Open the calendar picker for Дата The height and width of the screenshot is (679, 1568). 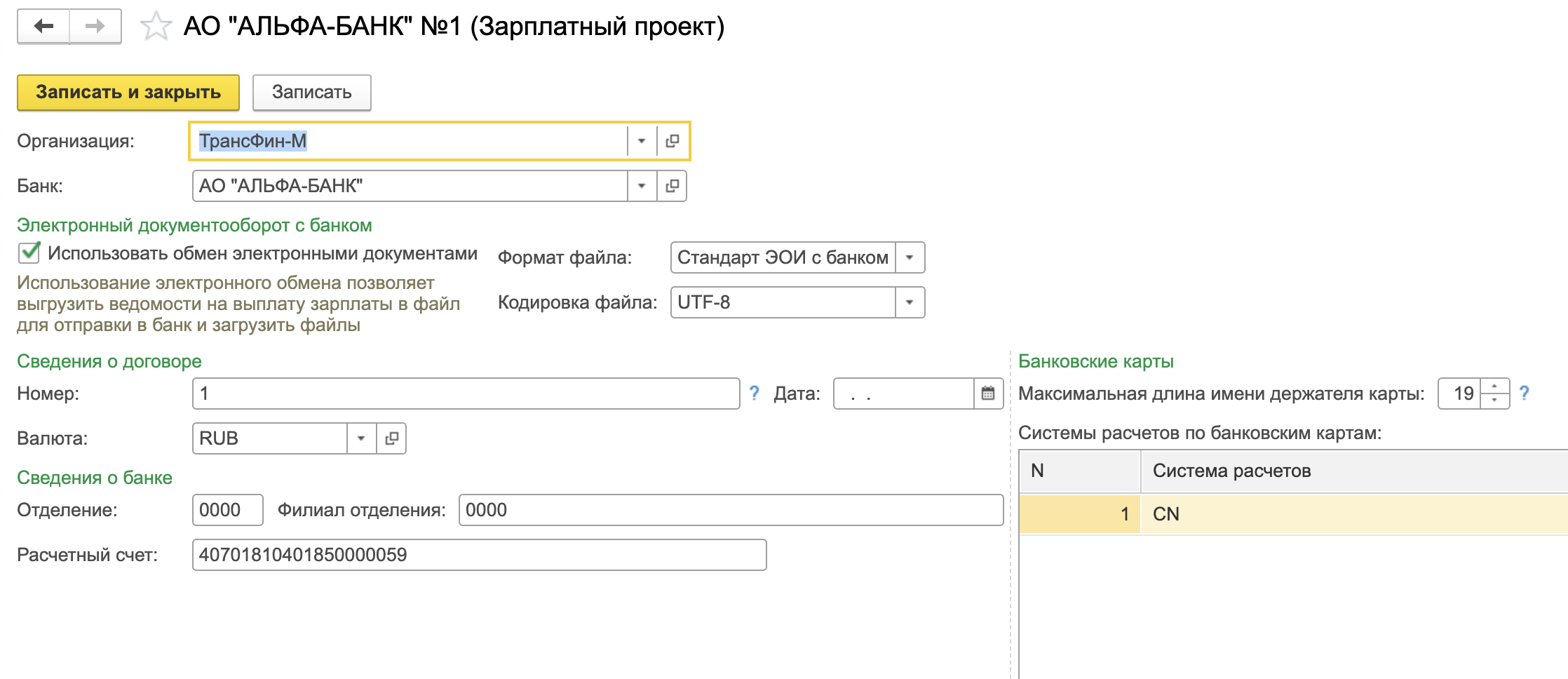[988, 394]
